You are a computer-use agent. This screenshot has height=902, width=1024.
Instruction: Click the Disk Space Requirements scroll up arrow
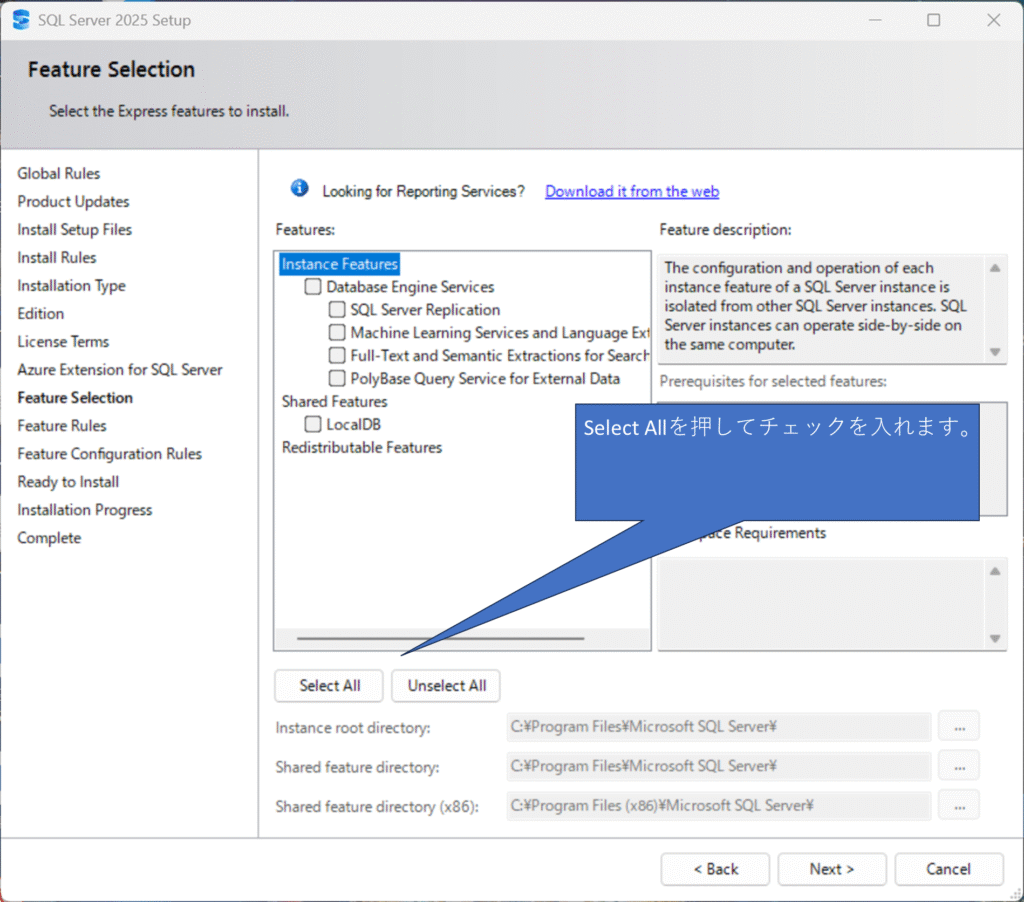(995, 572)
